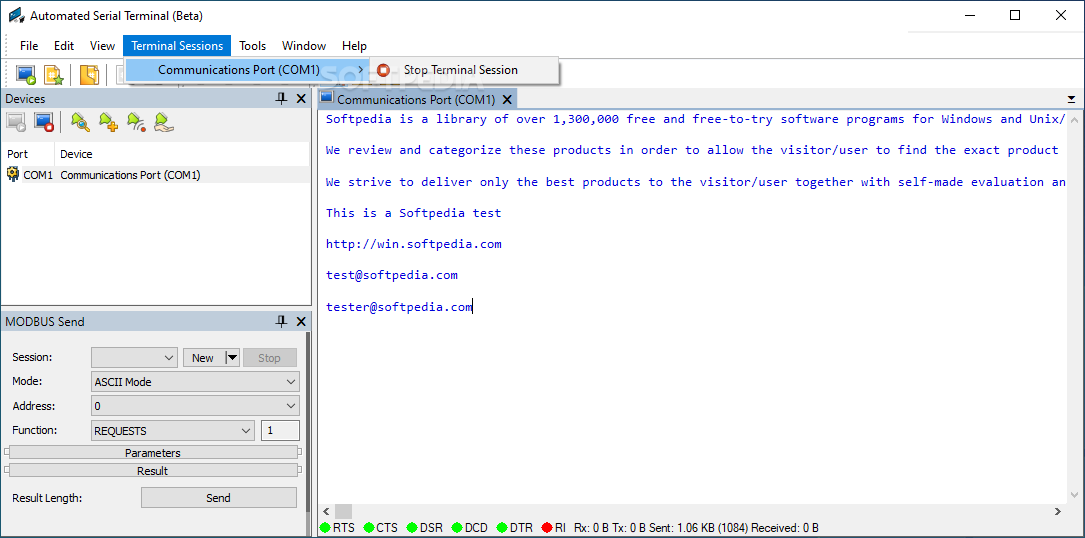Click the wireless device icon in Devices toolbar
The height and width of the screenshot is (538, 1085).
coord(136,123)
